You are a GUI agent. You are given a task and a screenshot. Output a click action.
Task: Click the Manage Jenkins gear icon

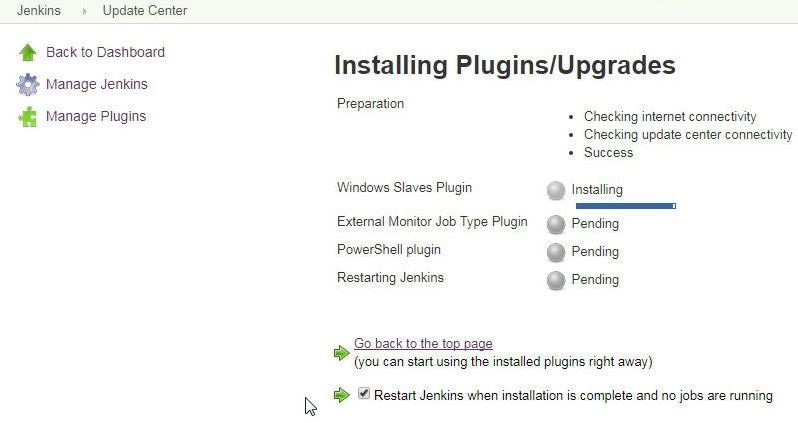(27, 84)
